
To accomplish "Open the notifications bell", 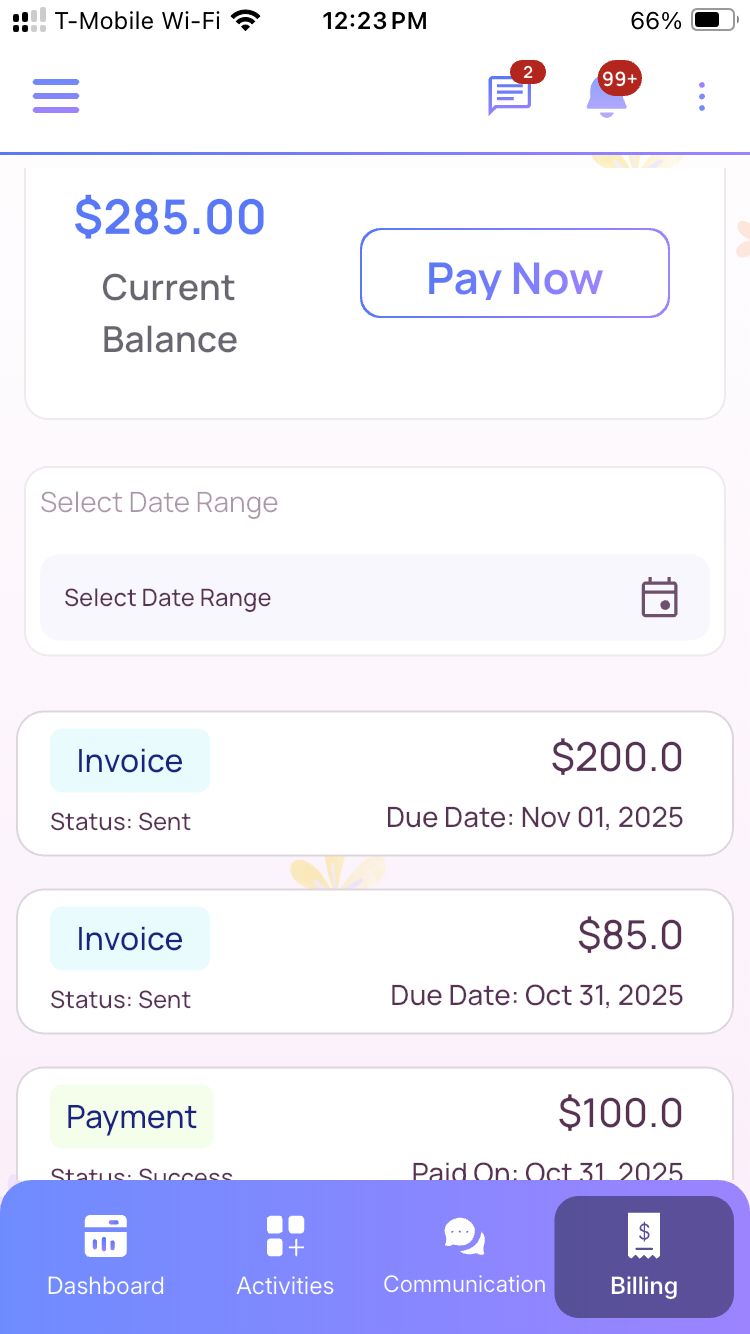I will click(x=608, y=96).
